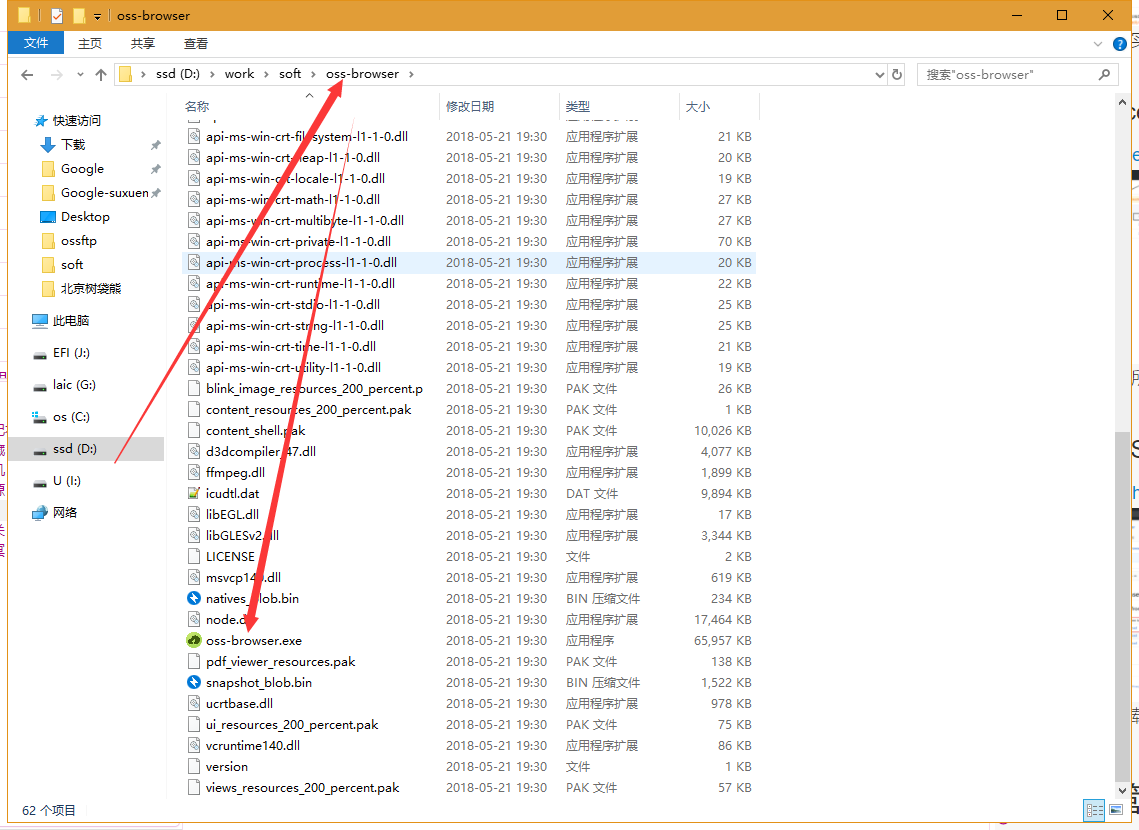The image size is (1139, 830).
Task: Open the Quick Access Toolbar customize dropdown
Action: [97, 16]
